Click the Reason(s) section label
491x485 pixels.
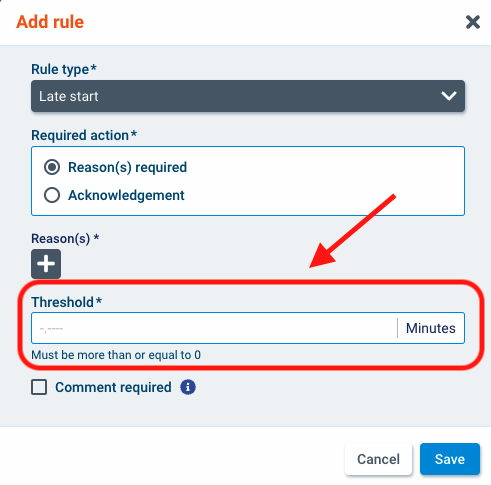coord(65,239)
